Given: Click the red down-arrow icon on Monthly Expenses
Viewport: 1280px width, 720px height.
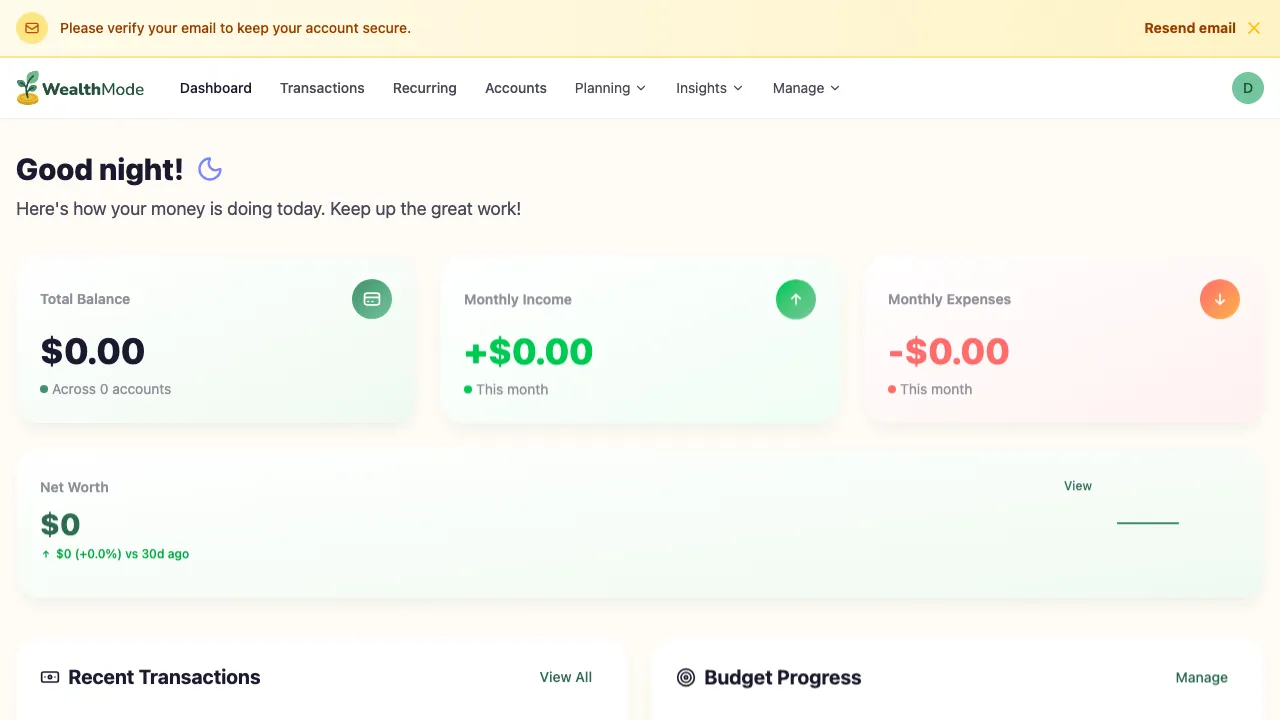Looking at the screenshot, I should point(1220,299).
